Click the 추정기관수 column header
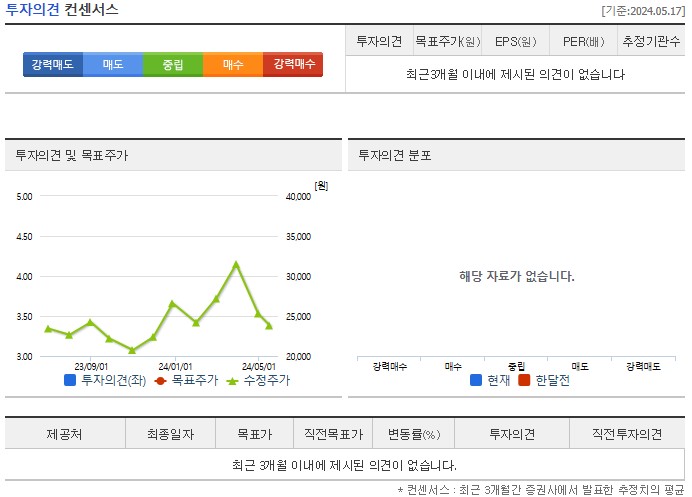Image resolution: width=692 pixels, height=497 pixels. (651, 41)
